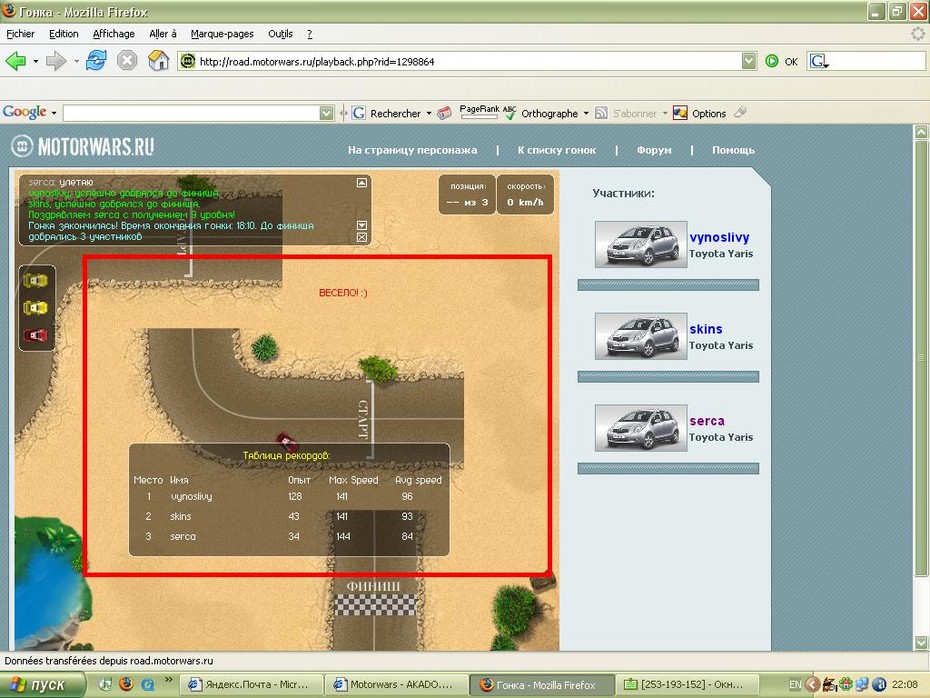Select the first yellow car icon

click(x=36, y=280)
